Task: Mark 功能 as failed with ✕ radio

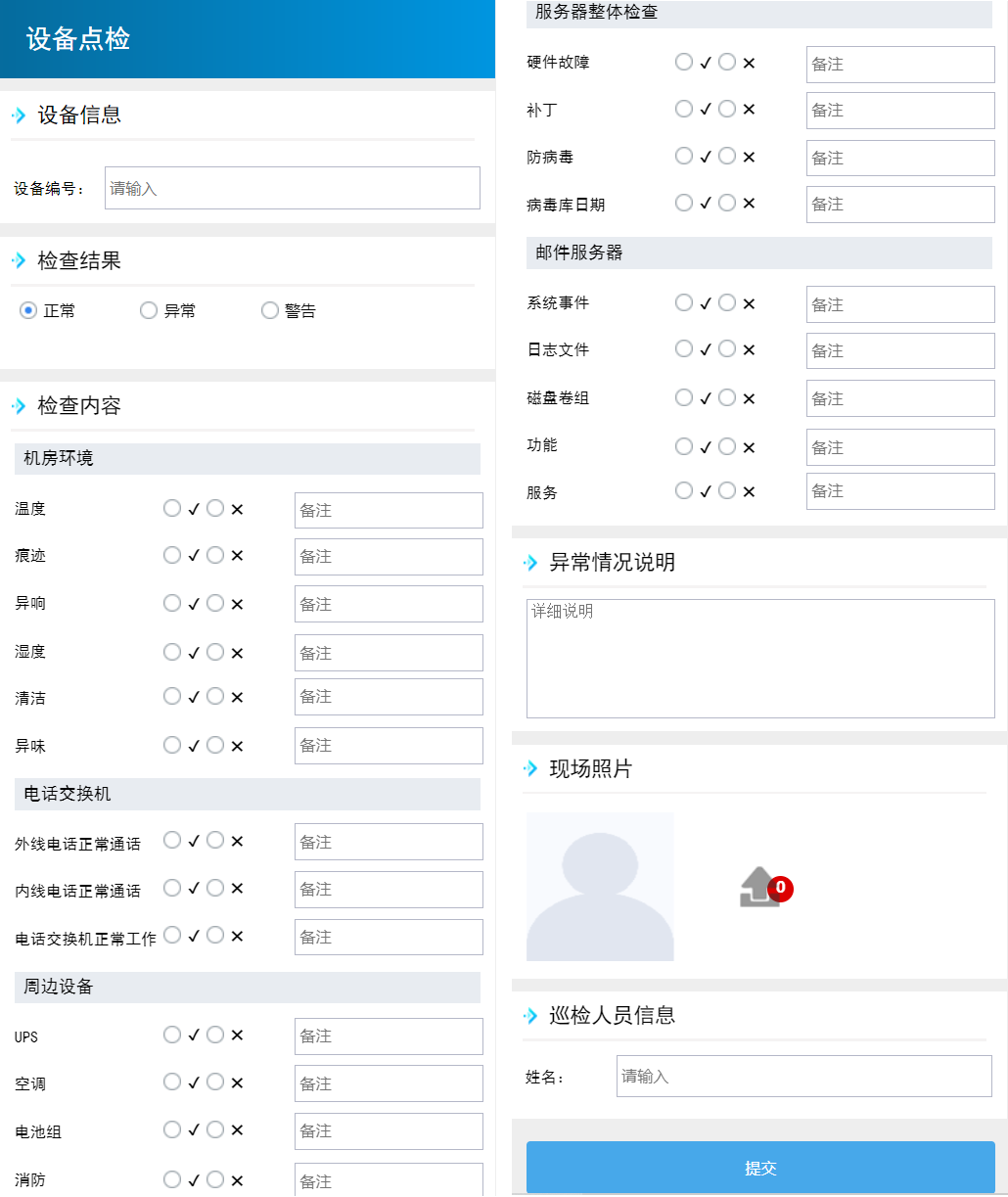Action: pos(727,446)
